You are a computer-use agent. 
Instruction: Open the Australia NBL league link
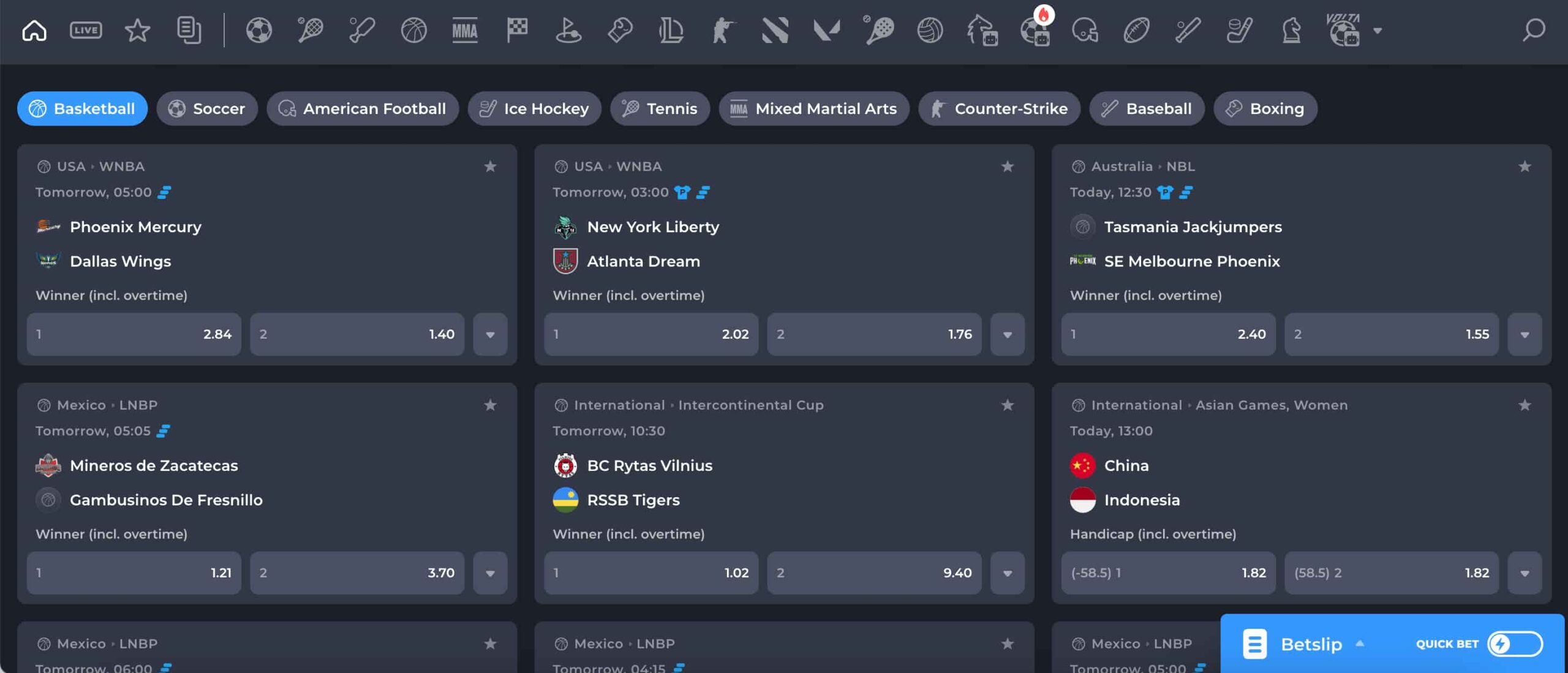pos(1142,167)
